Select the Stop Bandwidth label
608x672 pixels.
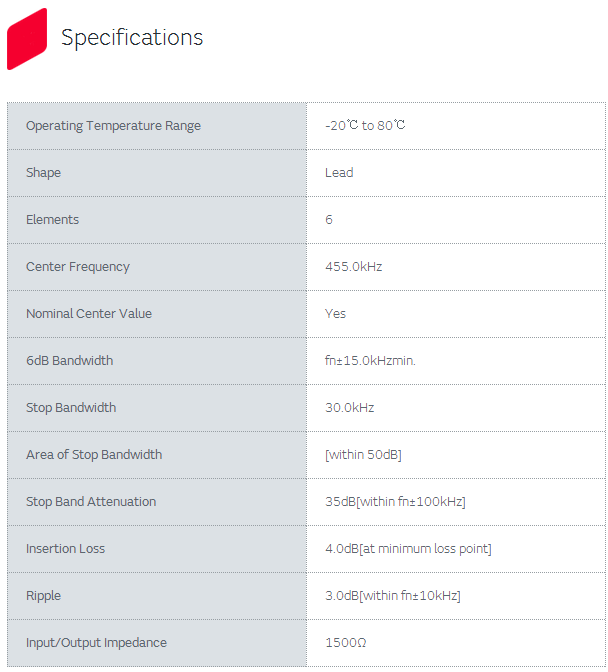click(71, 408)
